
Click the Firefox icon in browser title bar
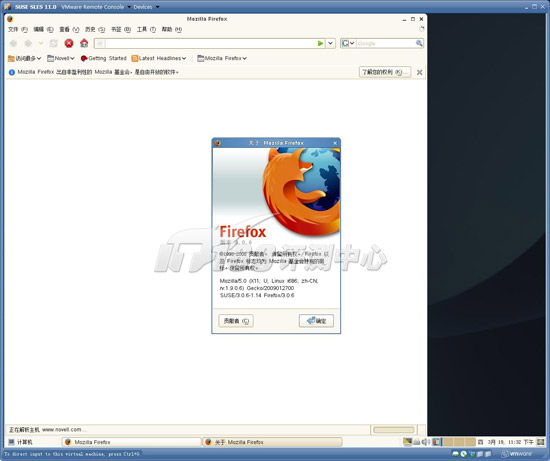click(x=10, y=19)
